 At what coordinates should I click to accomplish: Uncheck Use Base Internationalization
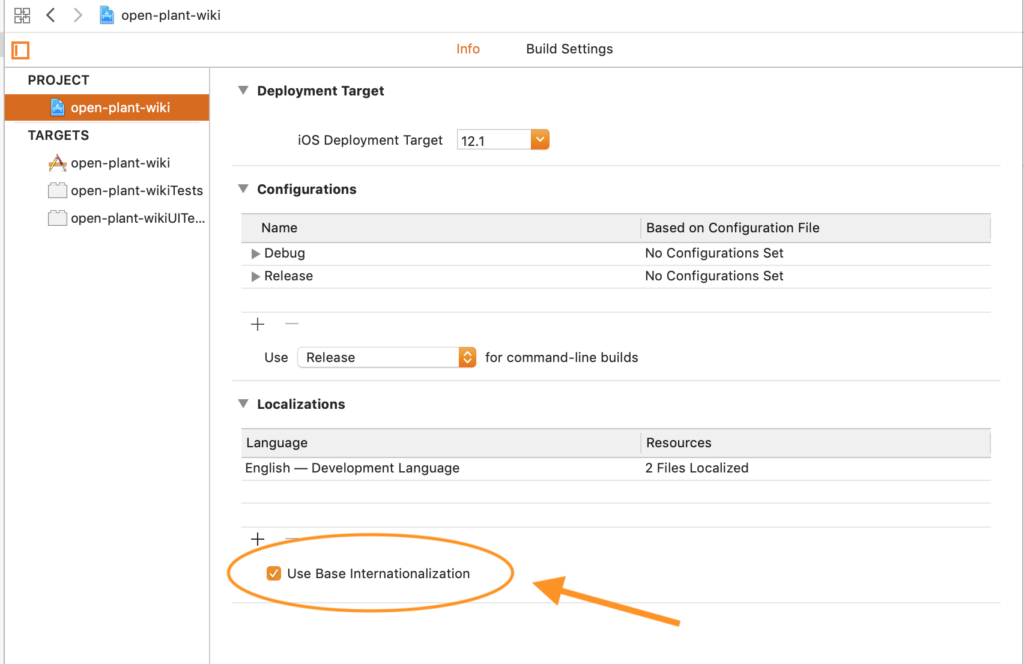(x=274, y=573)
